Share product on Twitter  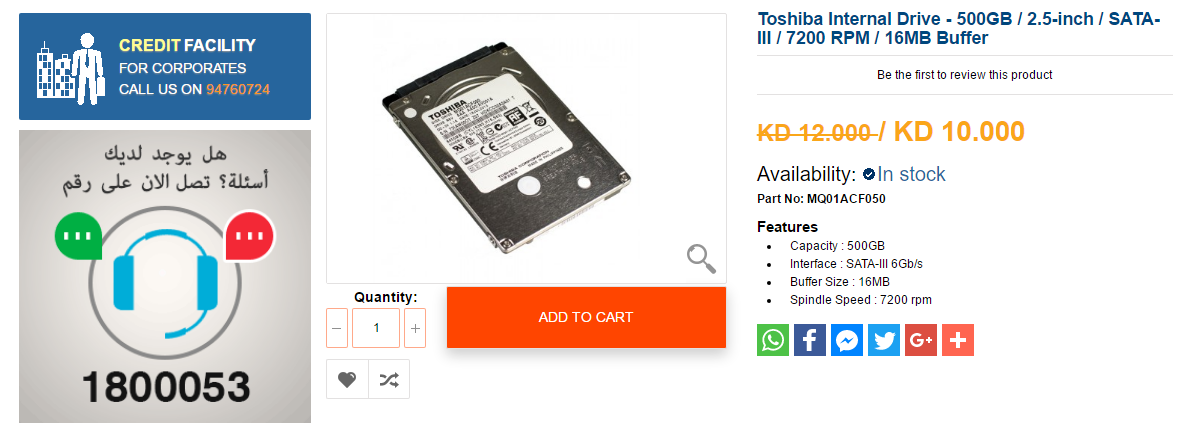pos(884,340)
